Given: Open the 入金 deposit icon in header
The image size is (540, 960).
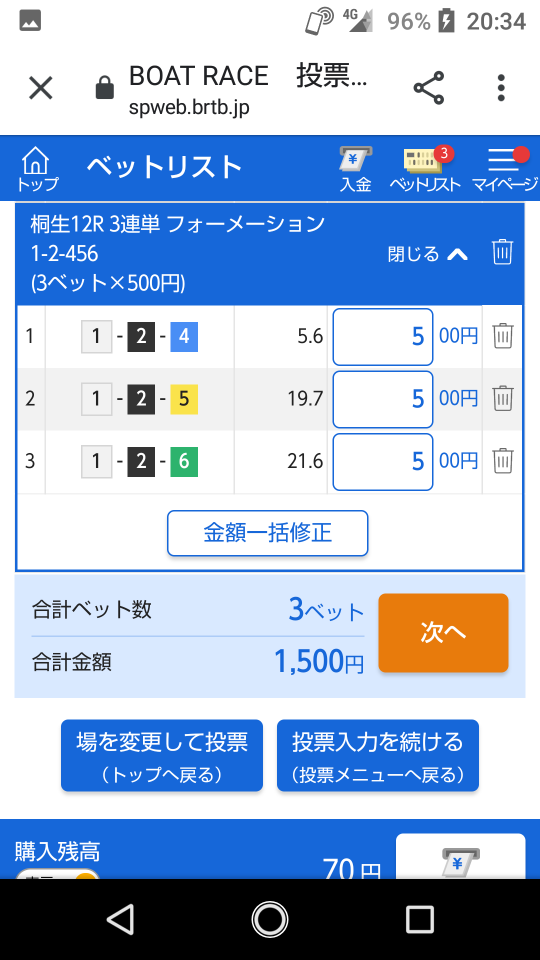Looking at the screenshot, I should click(356, 169).
